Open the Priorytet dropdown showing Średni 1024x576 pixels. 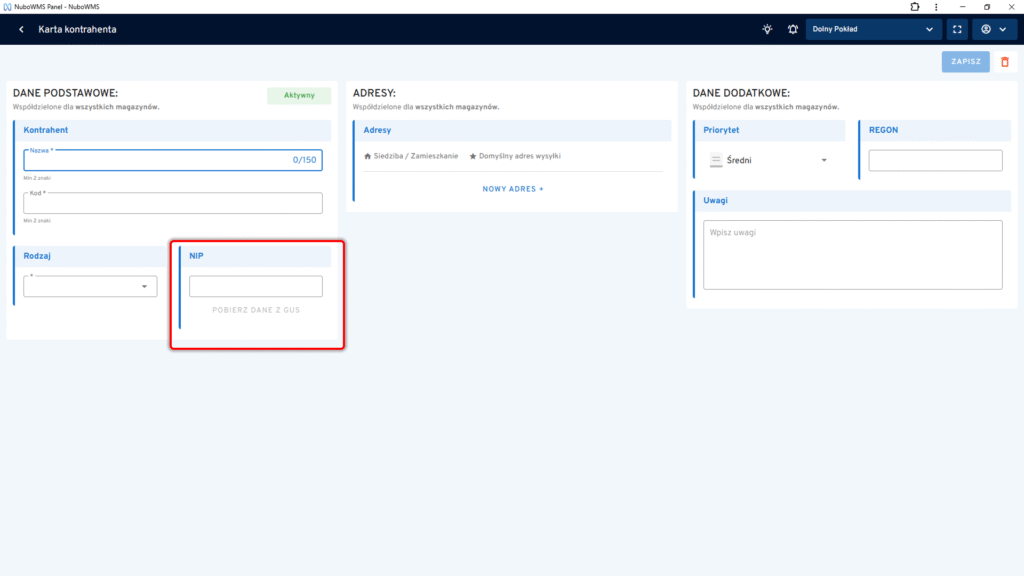tap(769, 160)
